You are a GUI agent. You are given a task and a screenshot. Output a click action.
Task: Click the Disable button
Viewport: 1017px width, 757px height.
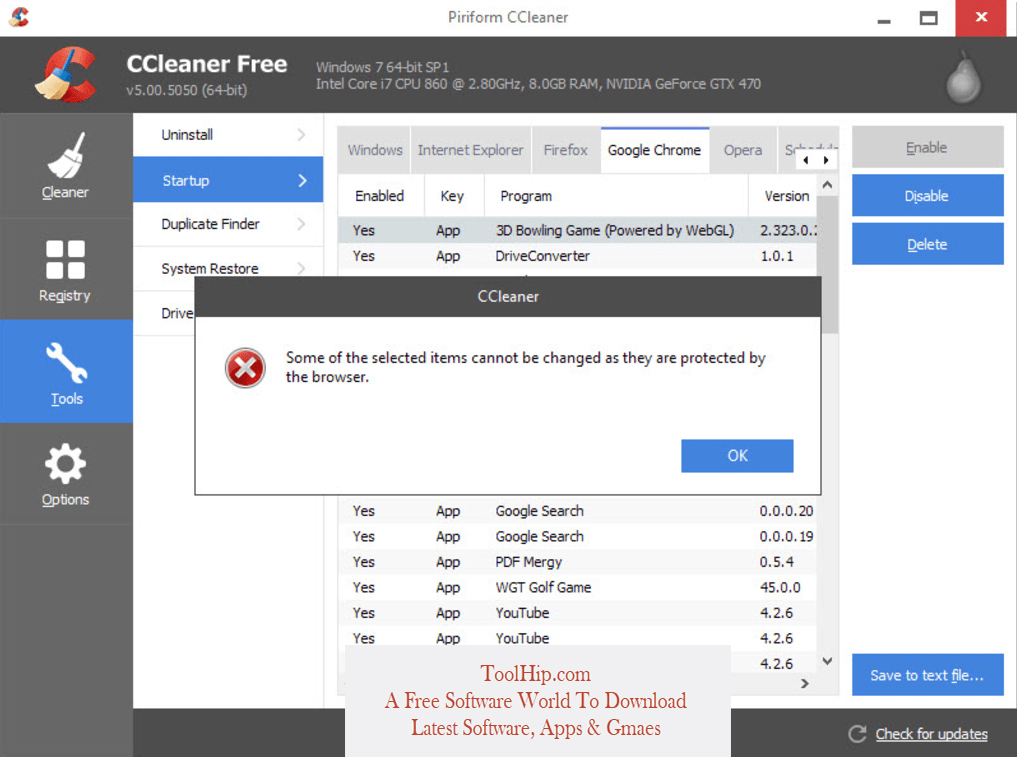coord(927,195)
